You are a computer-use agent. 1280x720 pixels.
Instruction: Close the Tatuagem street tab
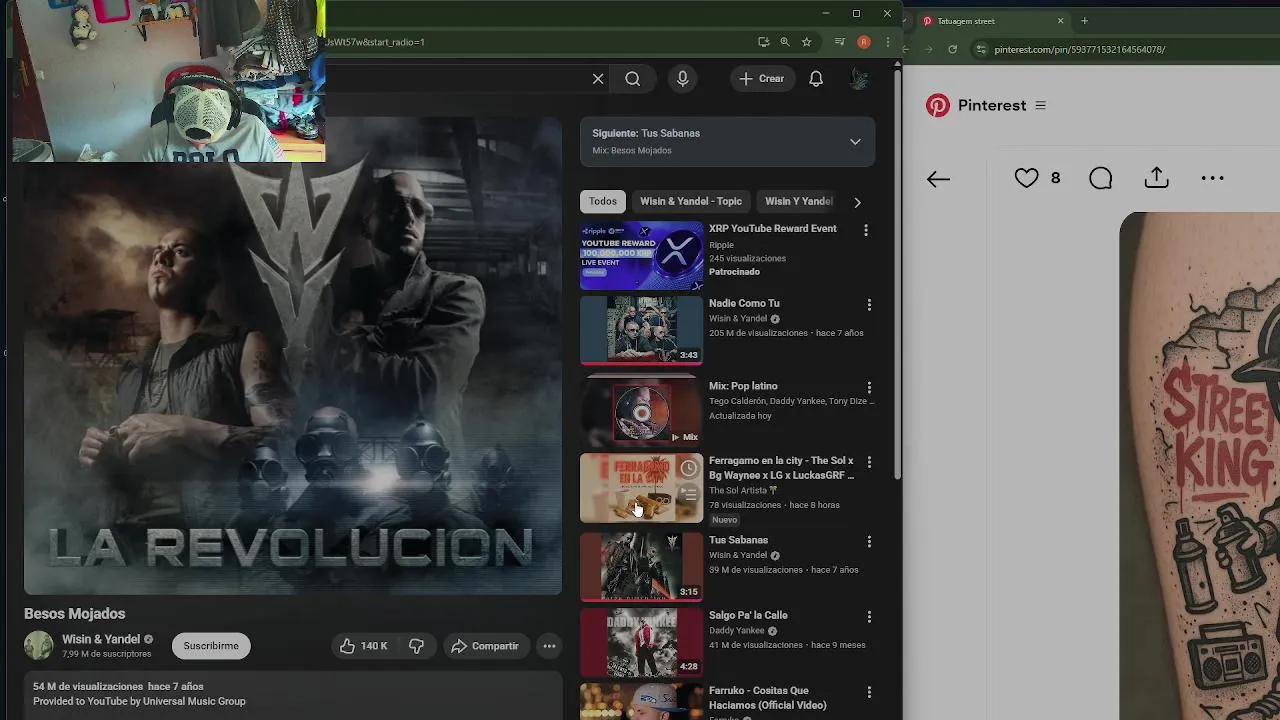click(1061, 21)
